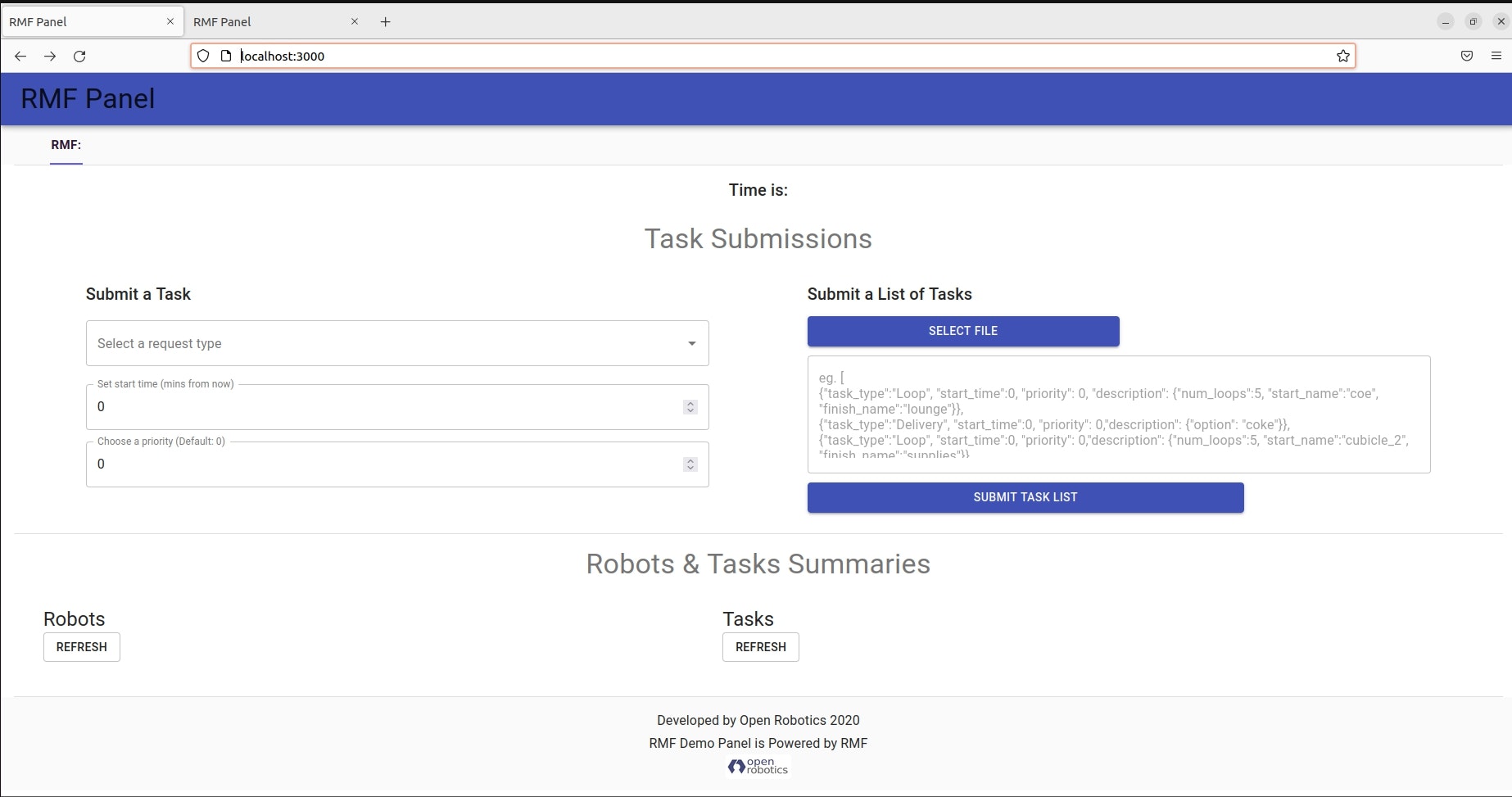This screenshot has height=797, width=1512.
Task: Restore the browser window size
Action: (1474, 22)
